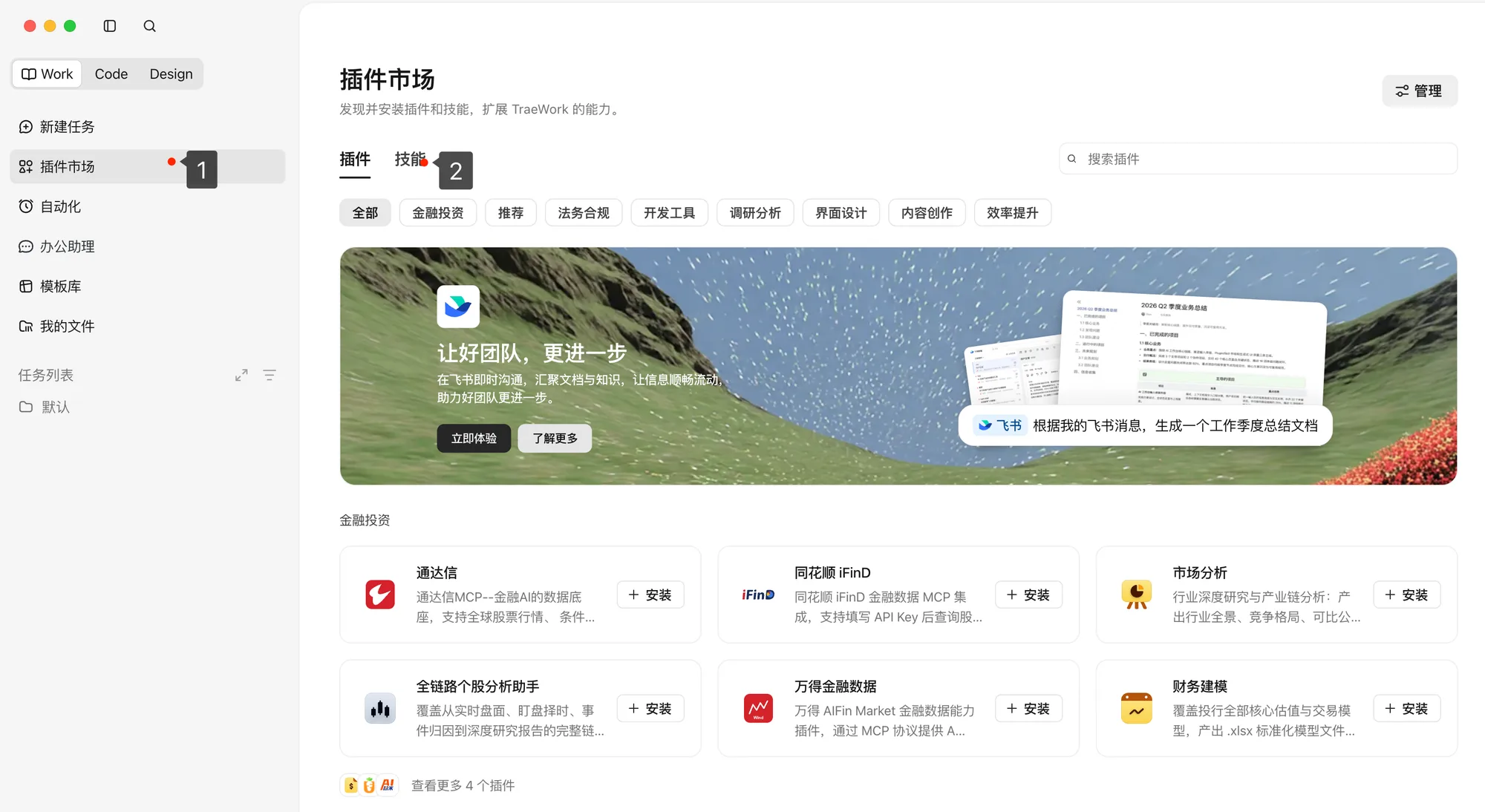The height and width of the screenshot is (812, 1485).
Task: Click the 通达信 plugin icon
Action: tap(380, 595)
